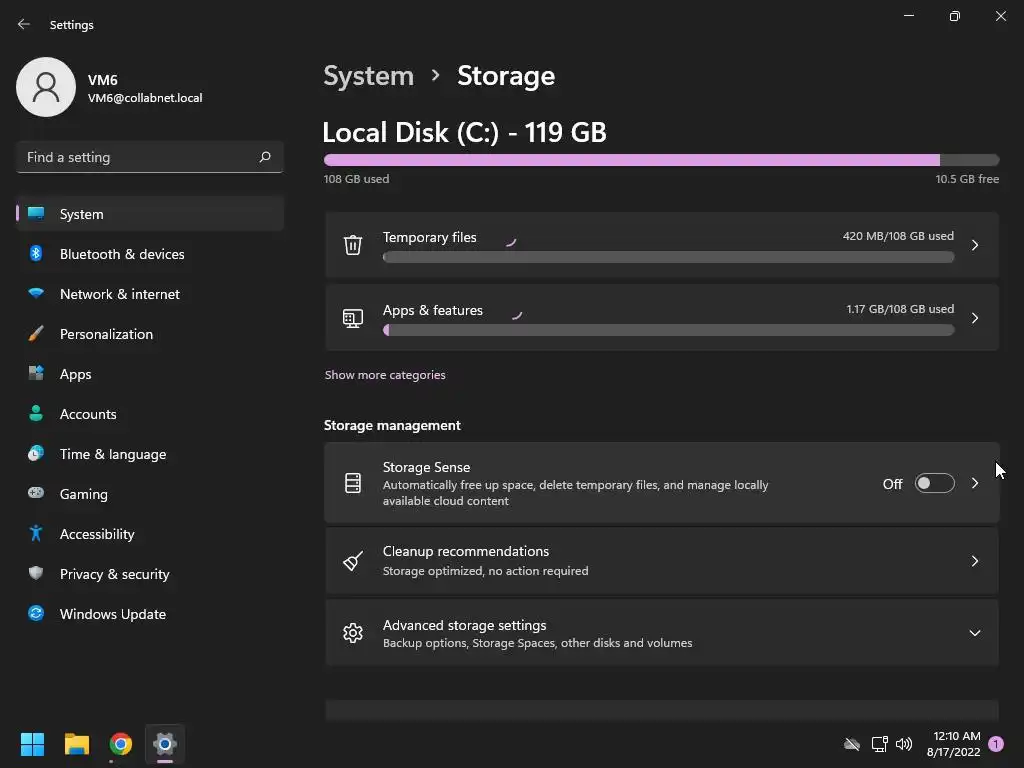Viewport: 1024px width, 768px height.
Task: Click the Temporary files trash icon
Action: tap(353, 245)
